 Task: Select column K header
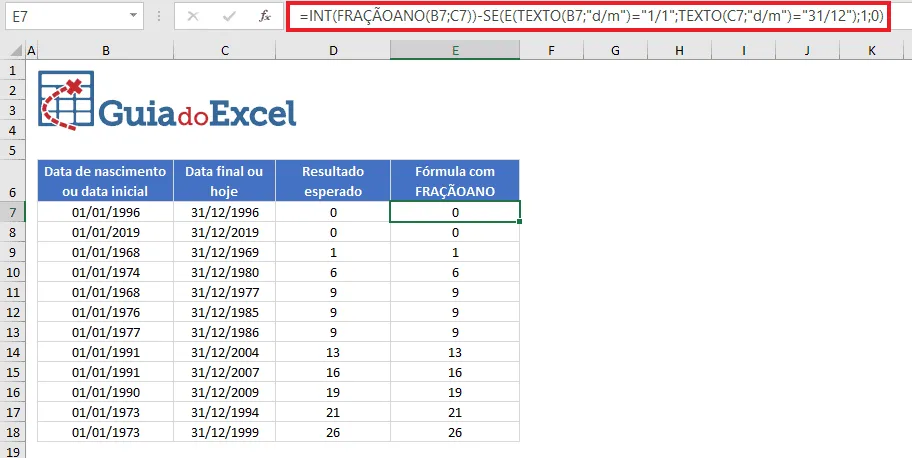pos(871,51)
